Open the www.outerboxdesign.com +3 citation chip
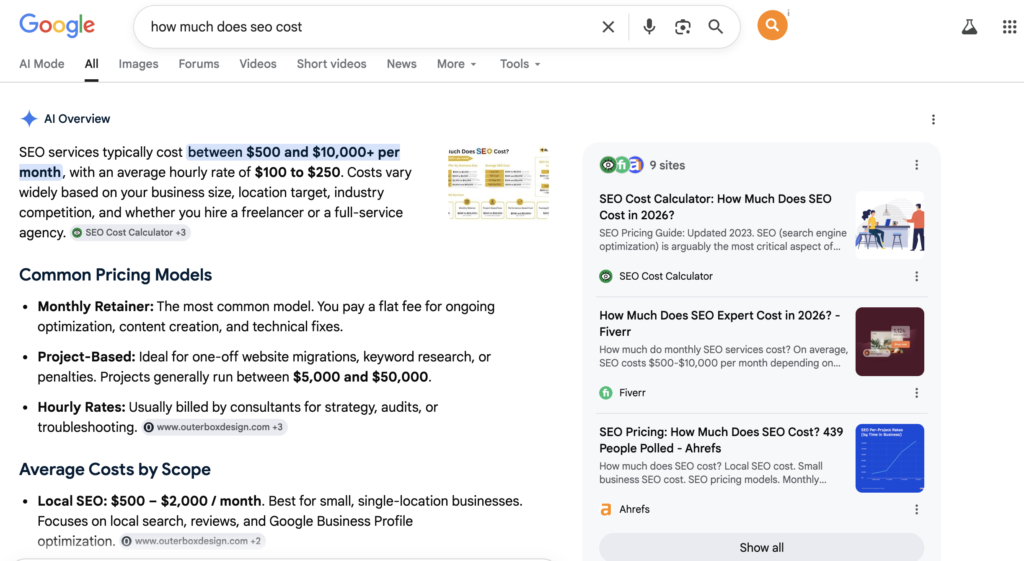 pyautogui.click(x=214, y=427)
